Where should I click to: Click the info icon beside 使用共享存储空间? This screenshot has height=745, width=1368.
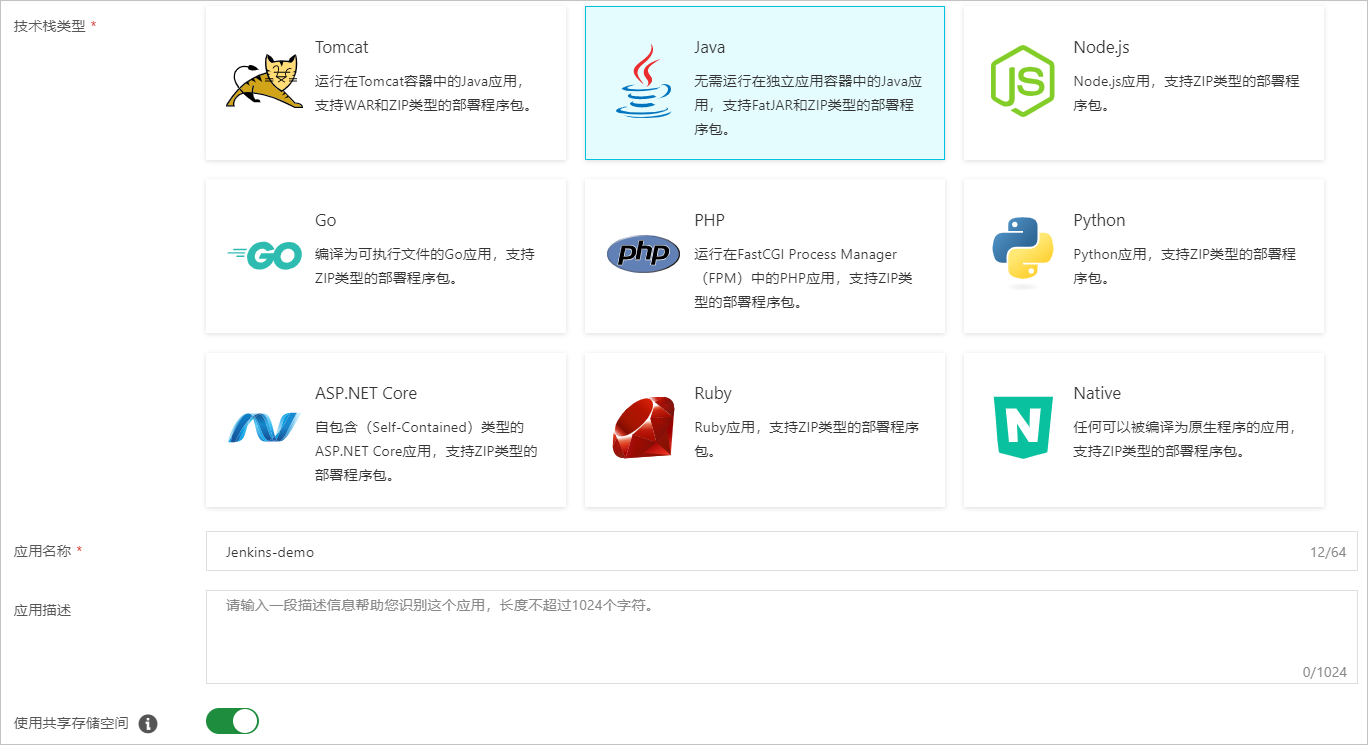click(148, 723)
